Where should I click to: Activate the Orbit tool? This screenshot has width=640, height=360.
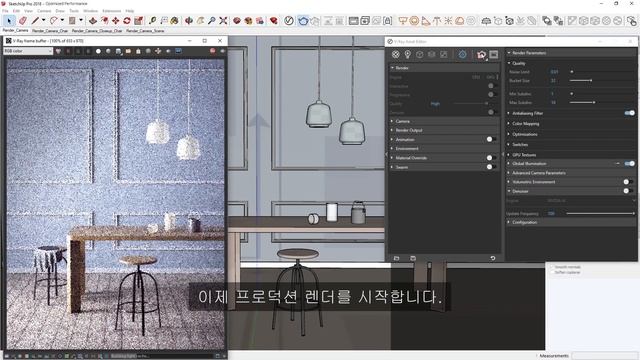189,20
